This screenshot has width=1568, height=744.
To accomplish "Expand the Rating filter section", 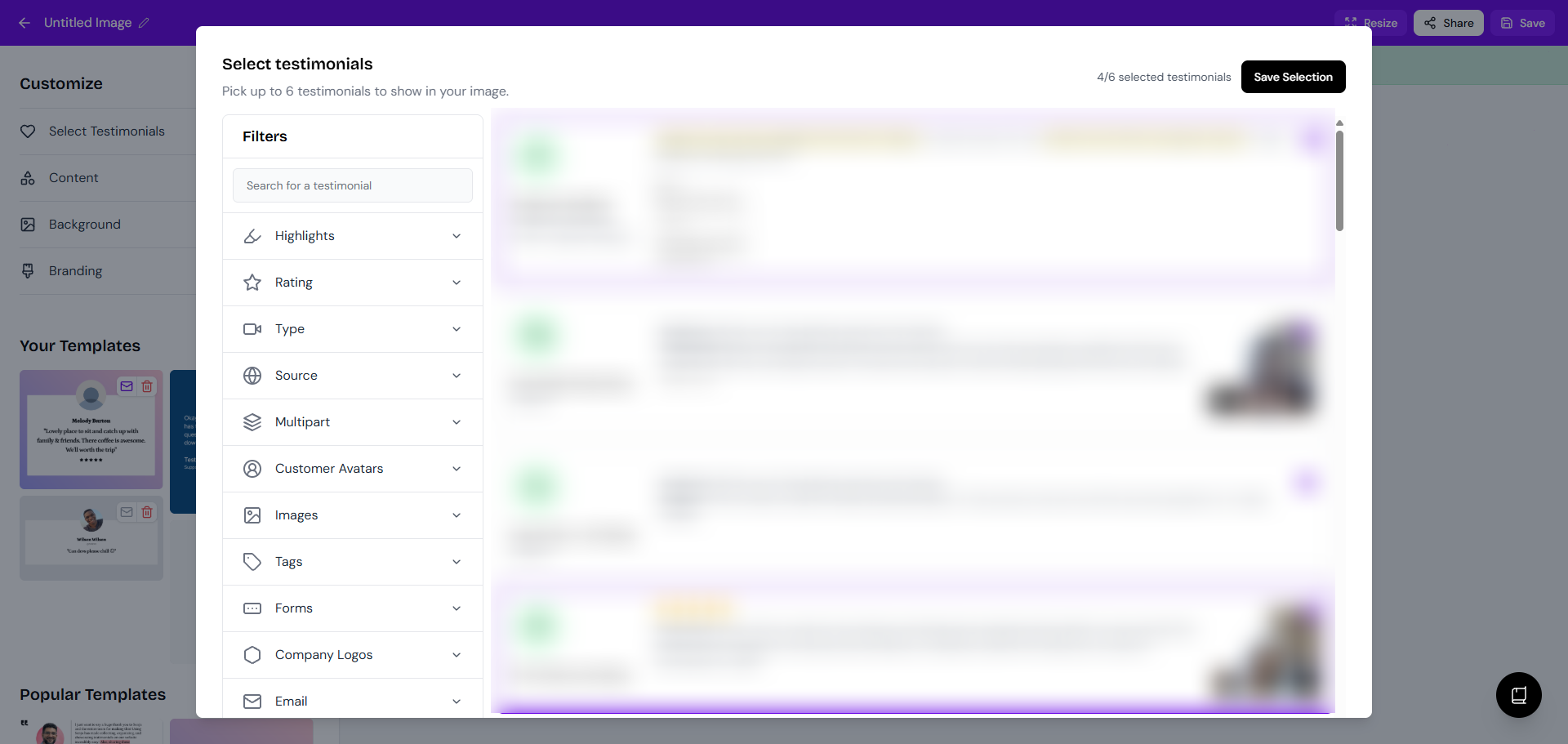I will pos(352,283).
